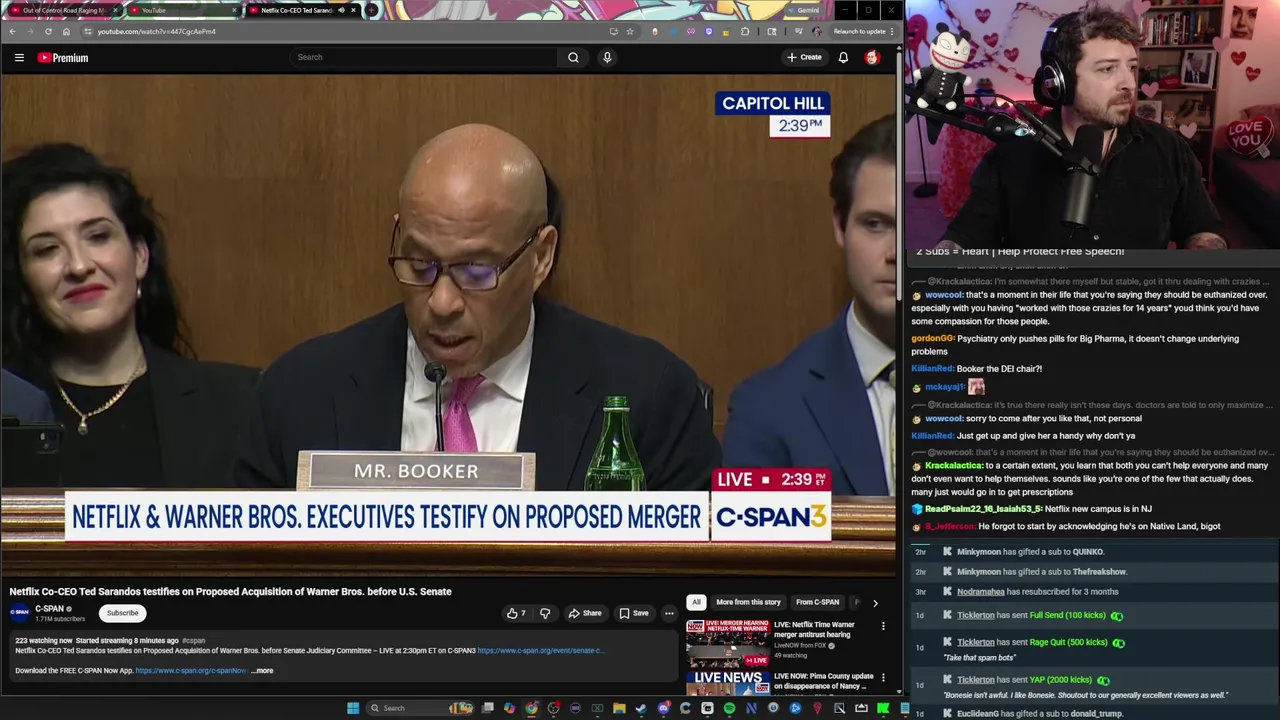Open Spotify from the taskbar
The height and width of the screenshot is (720, 1280).
pyautogui.click(x=729, y=708)
